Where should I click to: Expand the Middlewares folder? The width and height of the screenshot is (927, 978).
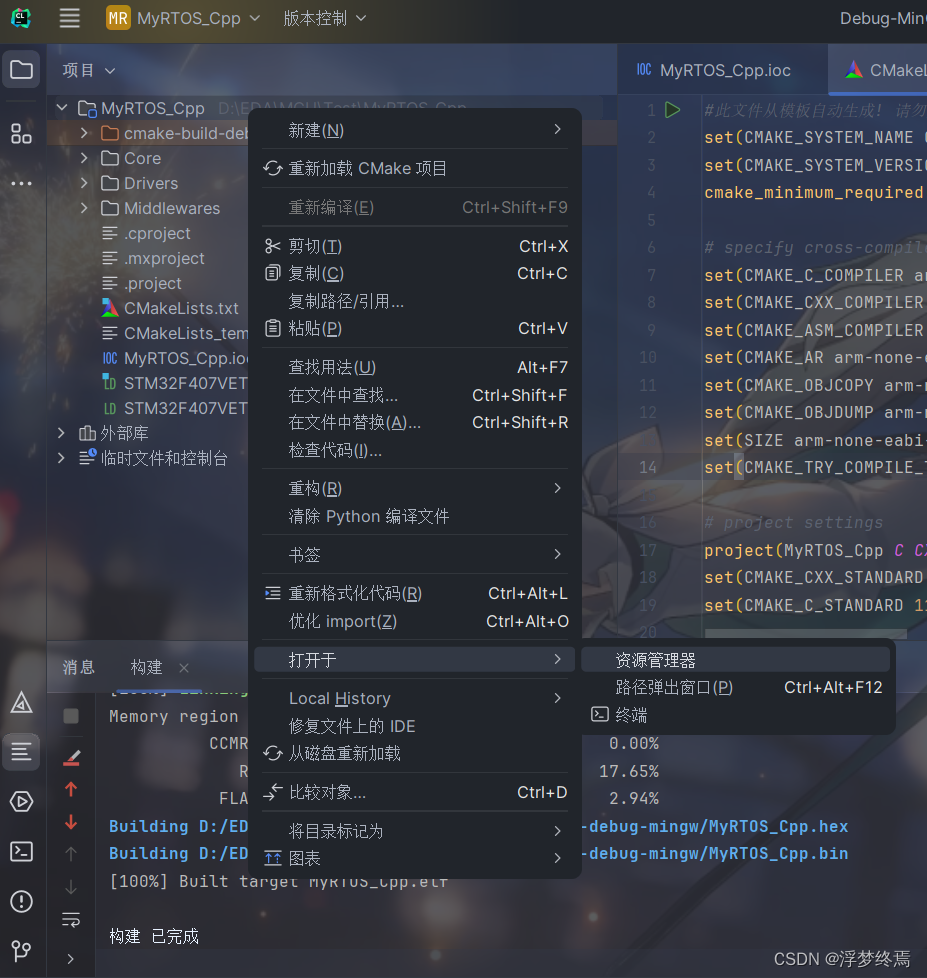click(84, 208)
